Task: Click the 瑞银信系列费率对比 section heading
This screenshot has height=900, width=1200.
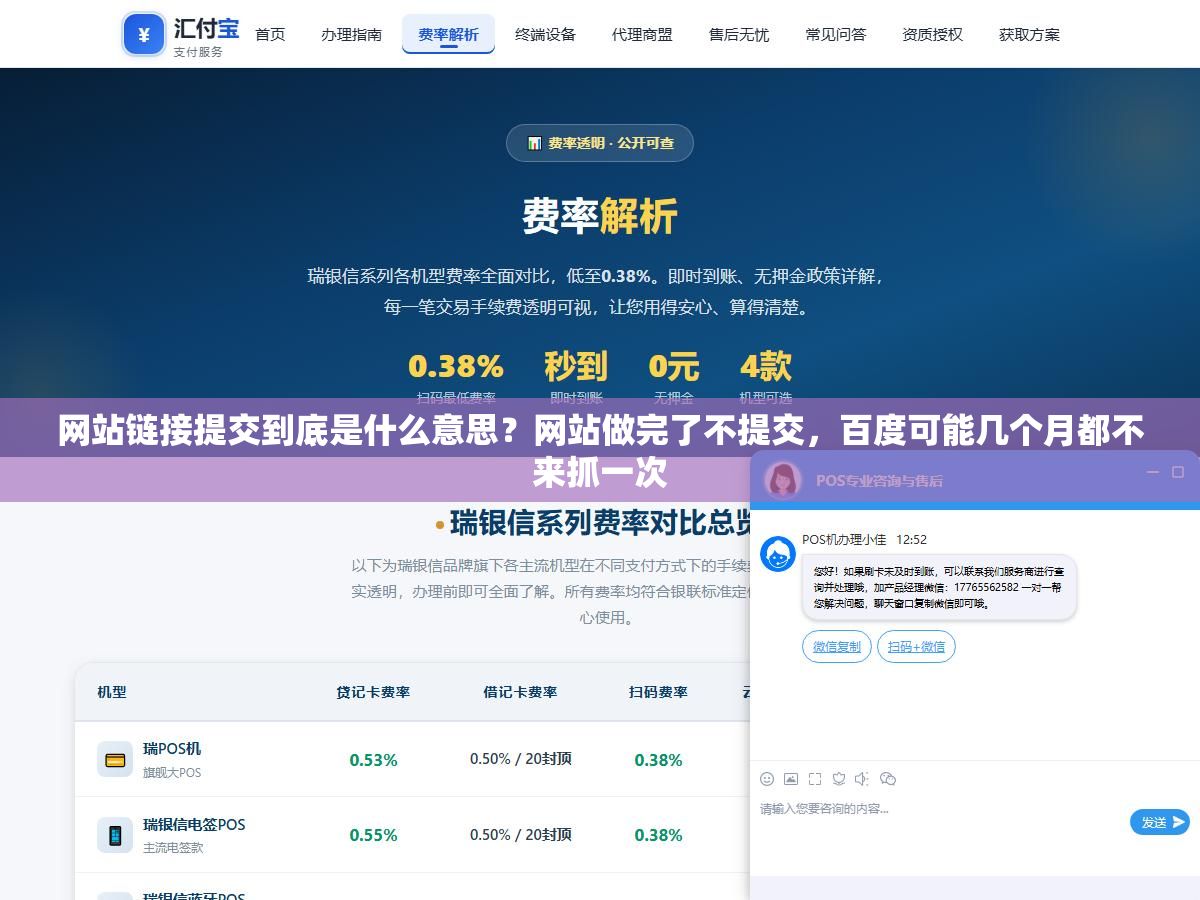Action: 600,522
